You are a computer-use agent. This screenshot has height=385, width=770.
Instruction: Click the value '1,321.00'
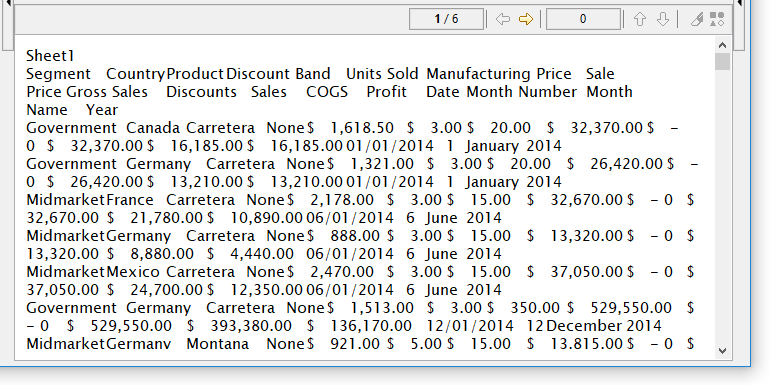click(382, 164)
